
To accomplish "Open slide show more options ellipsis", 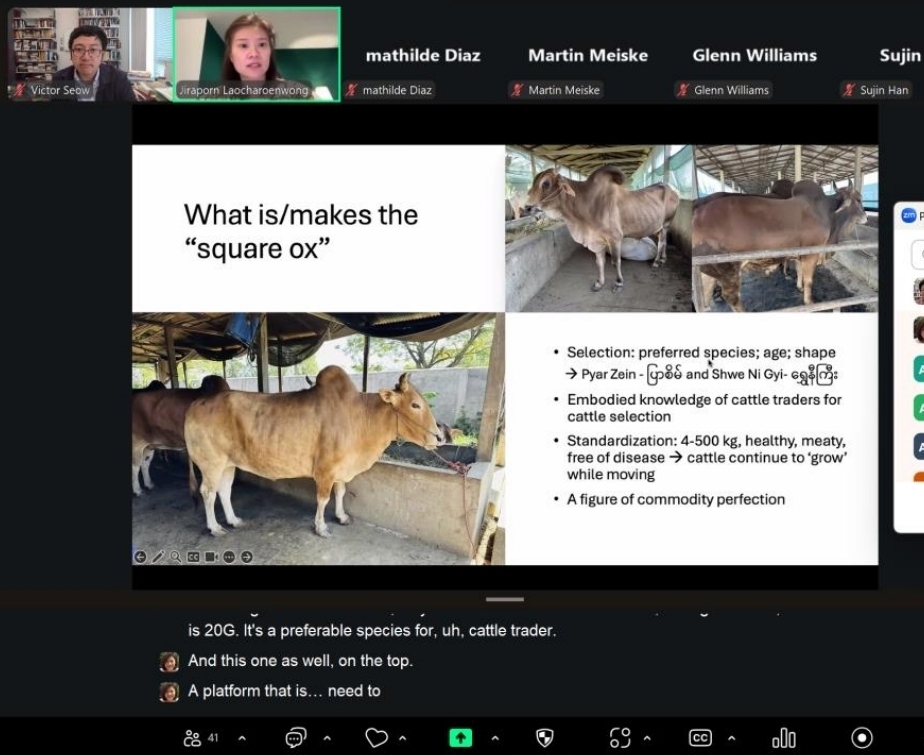I will (229, 557).
